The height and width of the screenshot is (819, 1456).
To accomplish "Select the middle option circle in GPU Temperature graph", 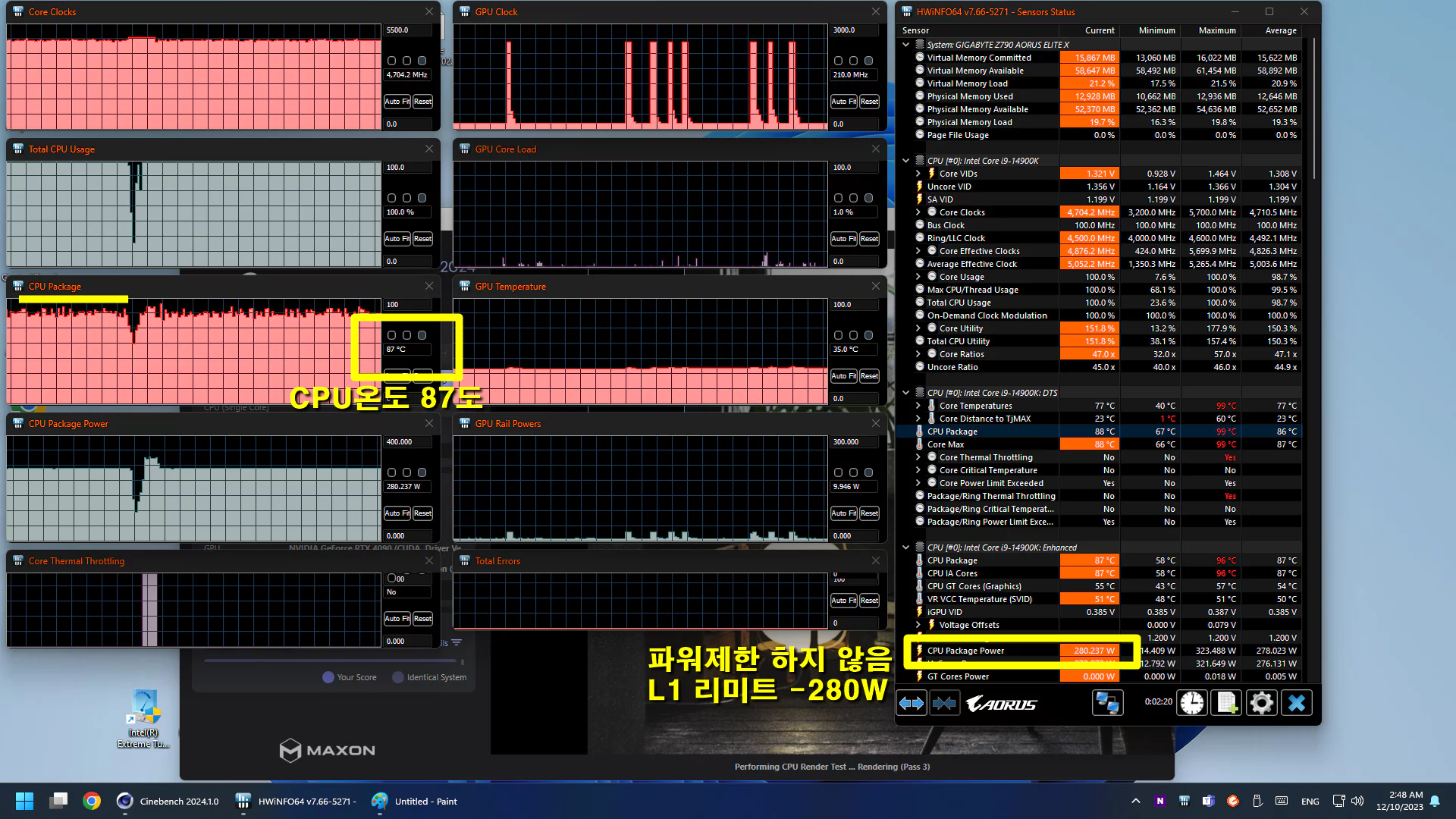I will coord(853,335).
